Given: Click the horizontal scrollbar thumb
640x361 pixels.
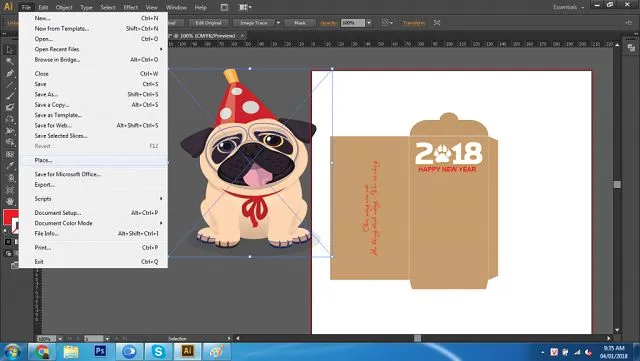Looking at the screenshot, I should pos(418,339).
